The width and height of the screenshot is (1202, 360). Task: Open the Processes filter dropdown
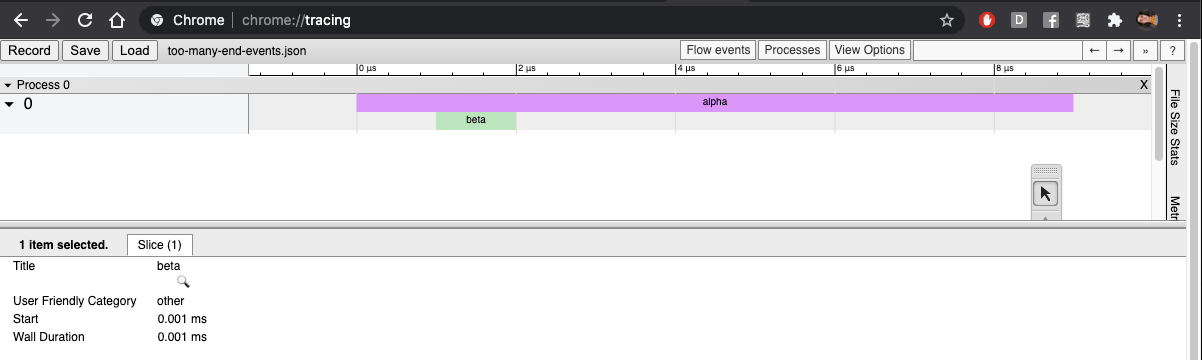coord(792,50)
